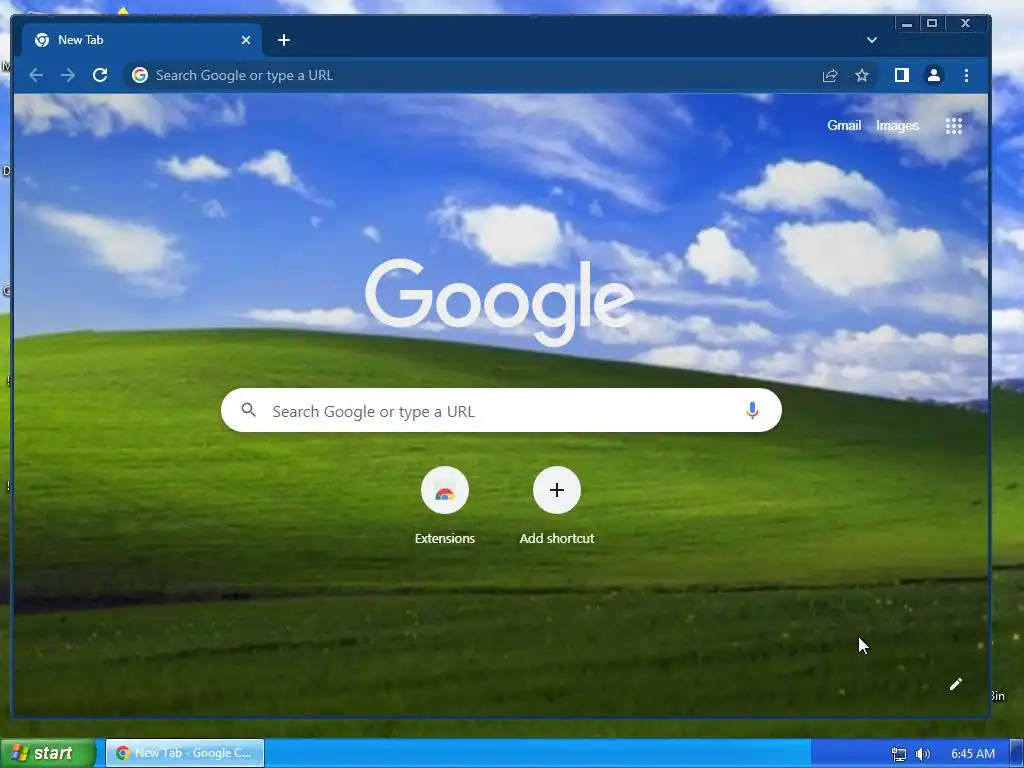
Task: Open the Images link
Action: pos(897,125)
